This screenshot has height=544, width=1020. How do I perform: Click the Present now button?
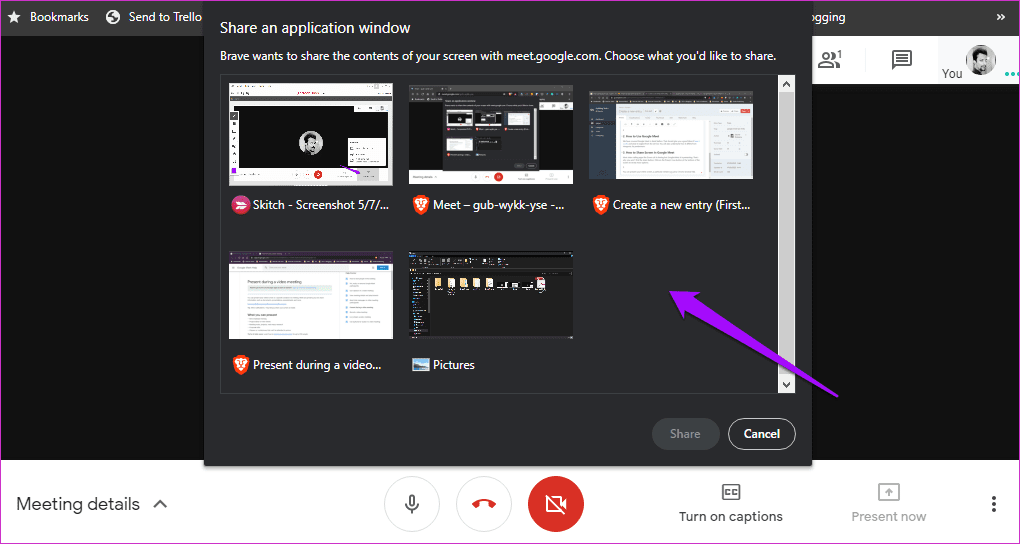(x=889, y=503)
